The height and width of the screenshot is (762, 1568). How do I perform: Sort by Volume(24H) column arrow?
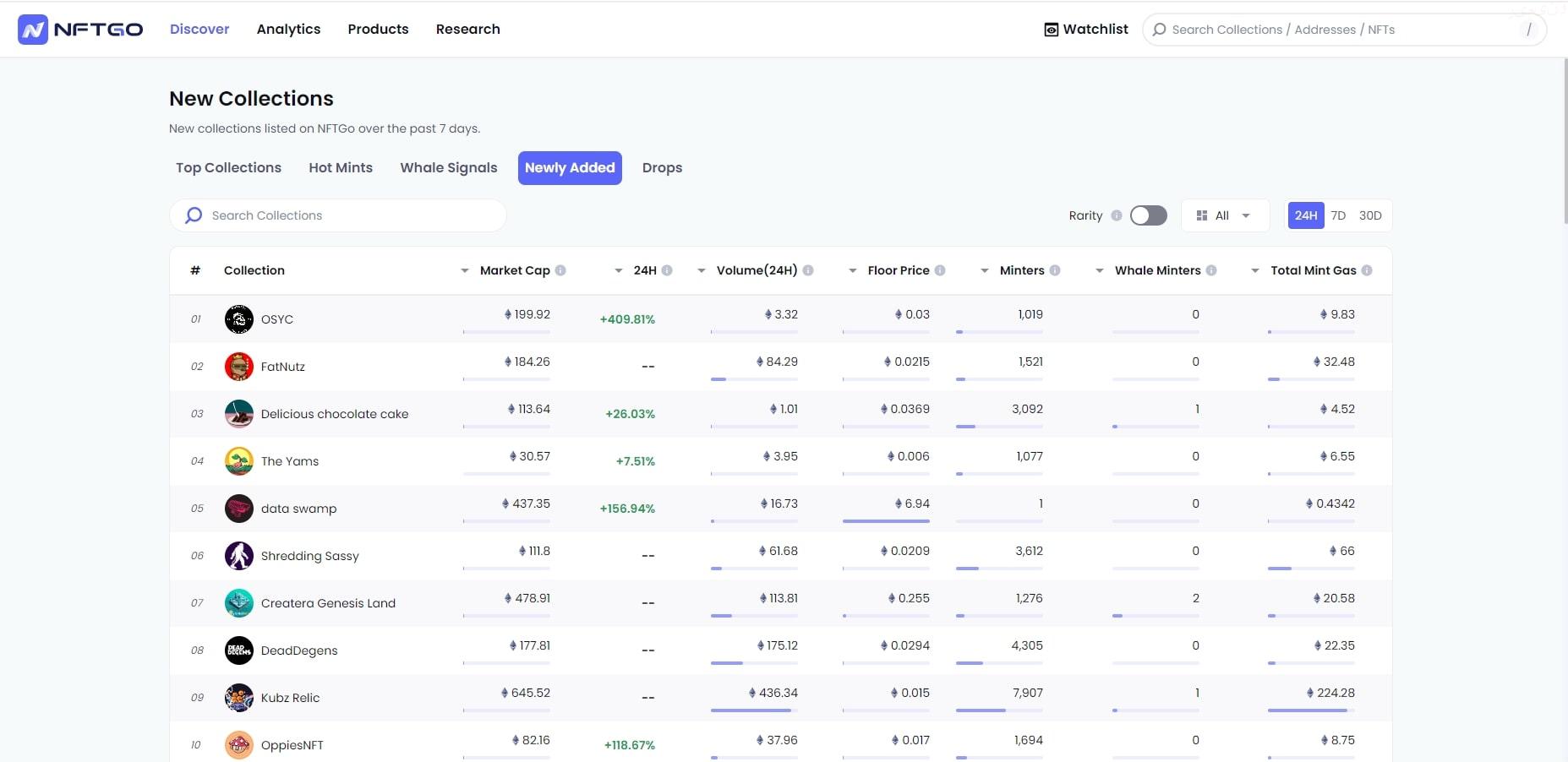pos(702,270)
